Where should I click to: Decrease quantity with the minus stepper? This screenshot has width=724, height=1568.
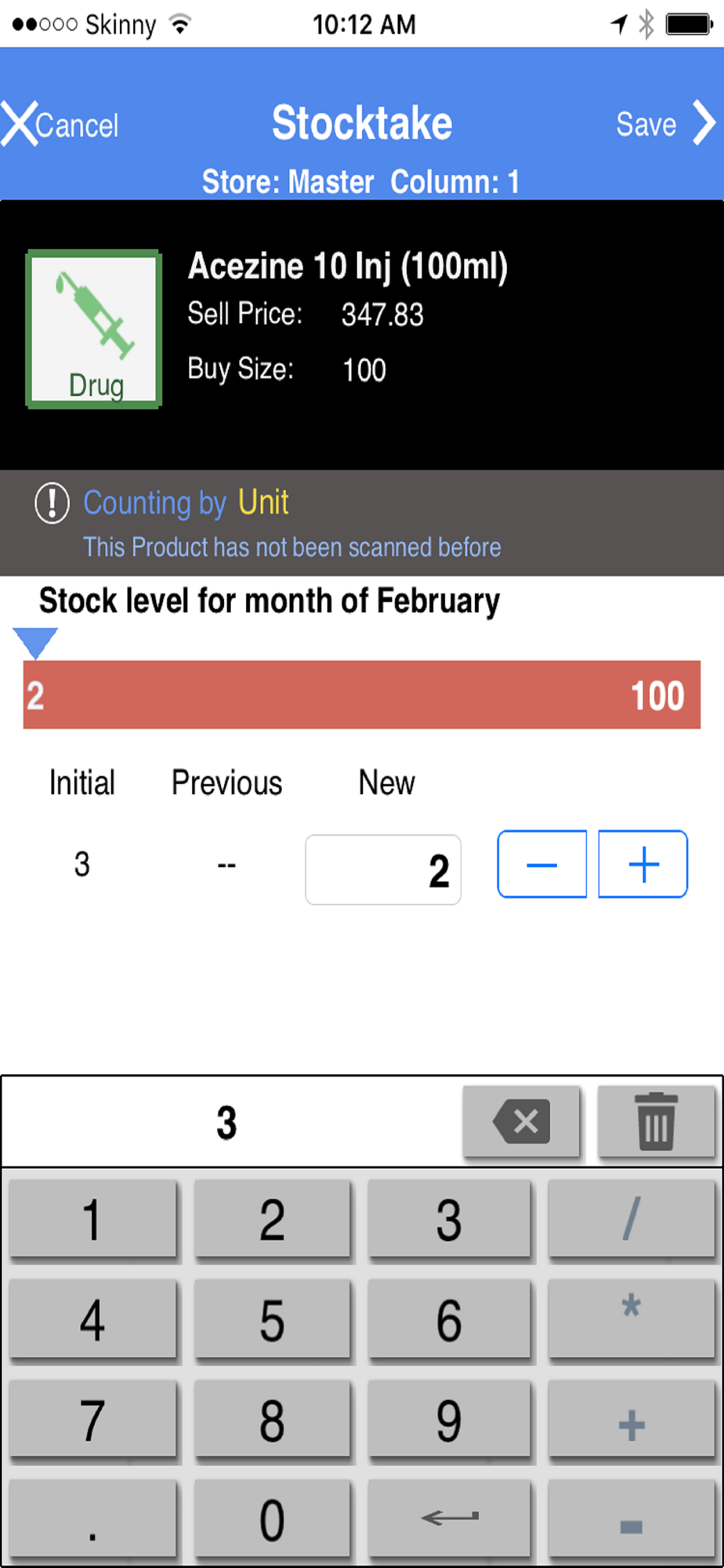tap(541, 864)
